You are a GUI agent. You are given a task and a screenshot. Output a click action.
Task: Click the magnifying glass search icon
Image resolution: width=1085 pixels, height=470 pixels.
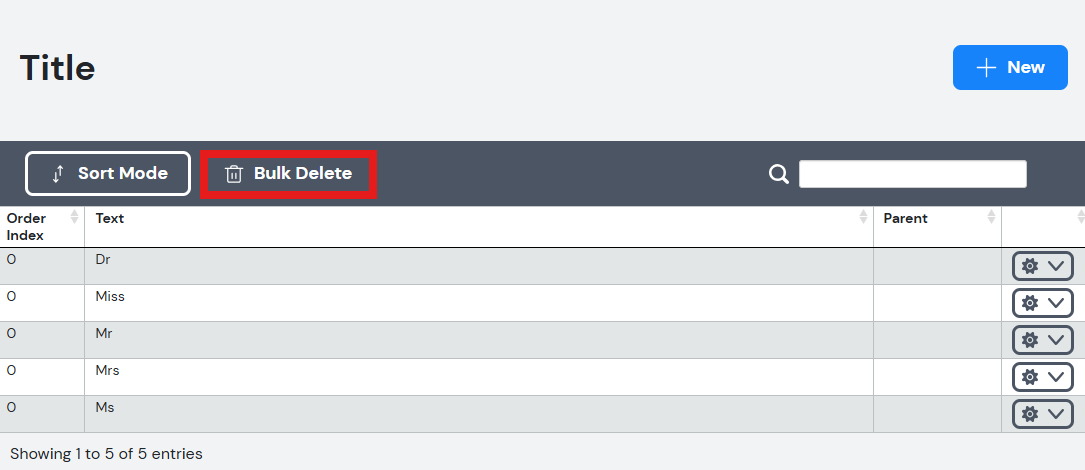click(778, 174)
